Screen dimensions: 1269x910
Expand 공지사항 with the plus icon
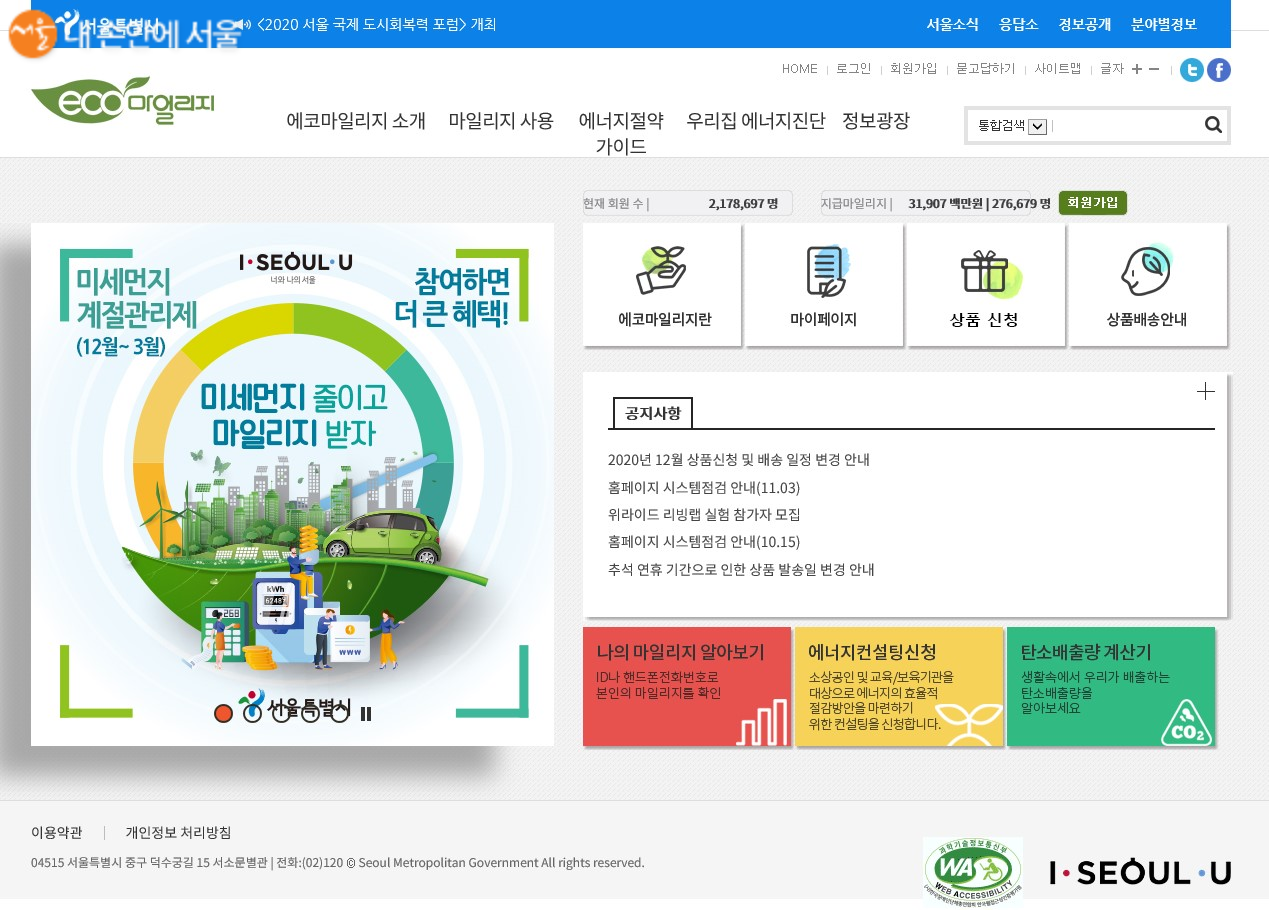click(x=1205, y=392)
